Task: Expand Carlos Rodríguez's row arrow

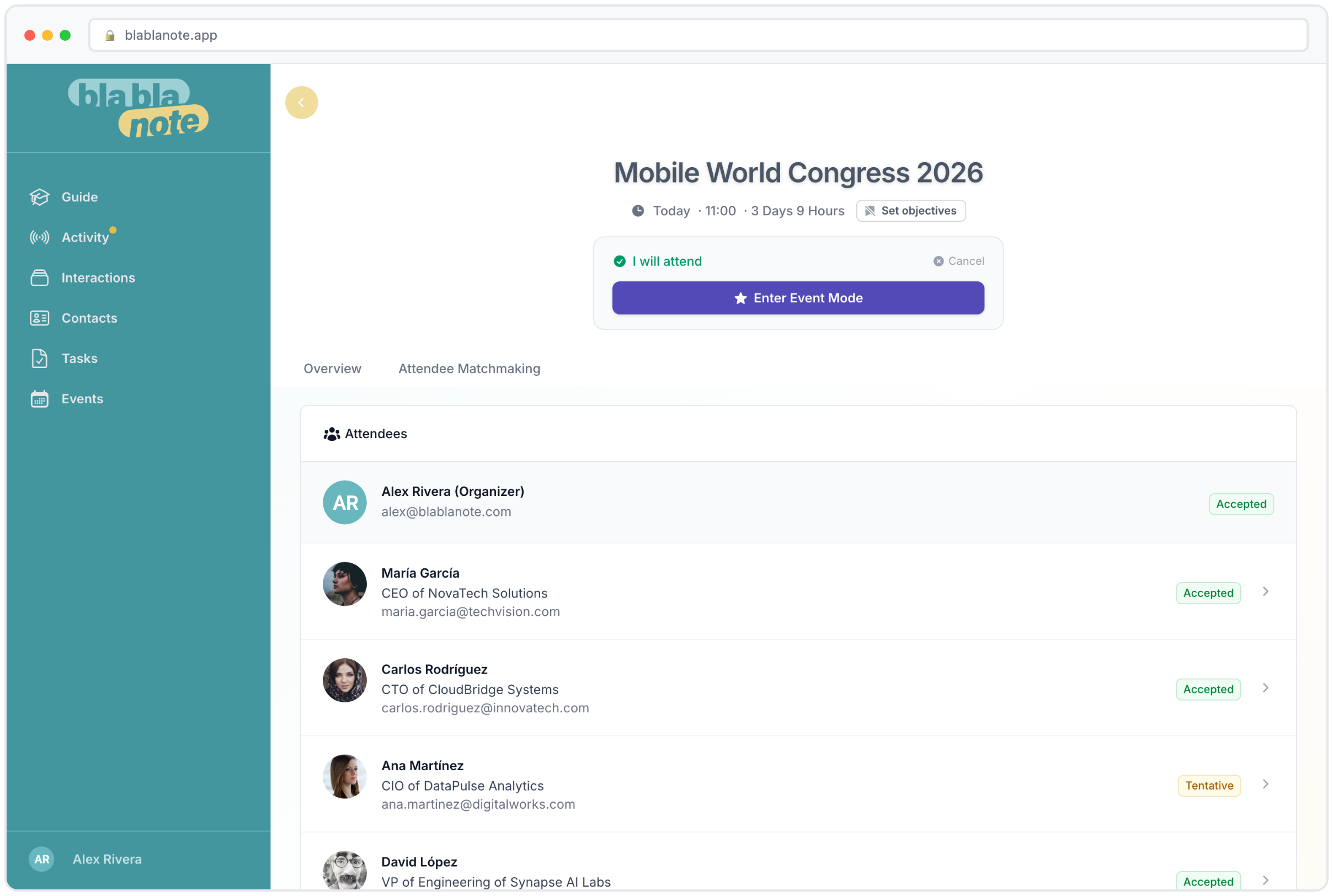Action: point(1266,688)
